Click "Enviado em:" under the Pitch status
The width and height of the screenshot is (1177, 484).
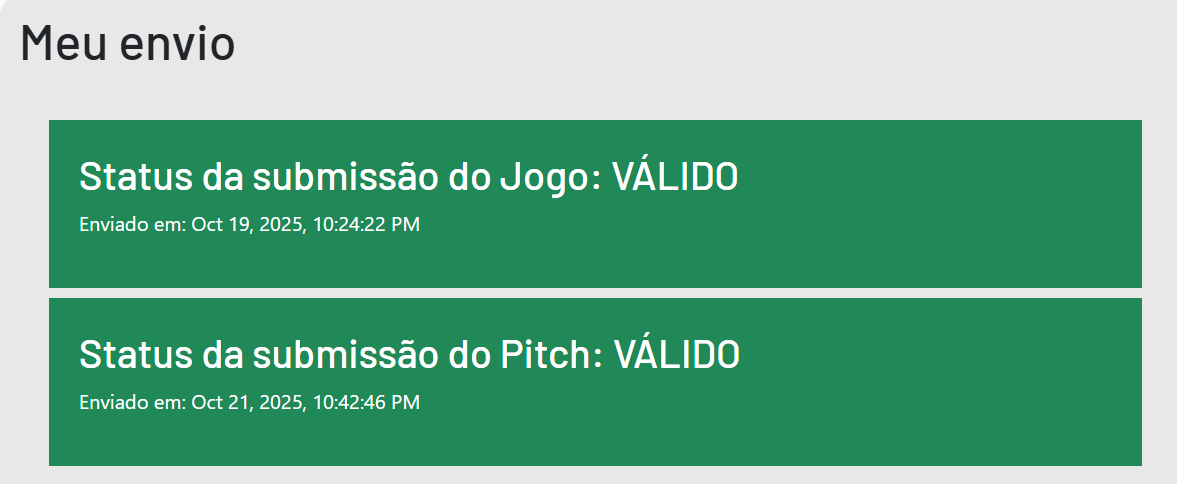132,403
